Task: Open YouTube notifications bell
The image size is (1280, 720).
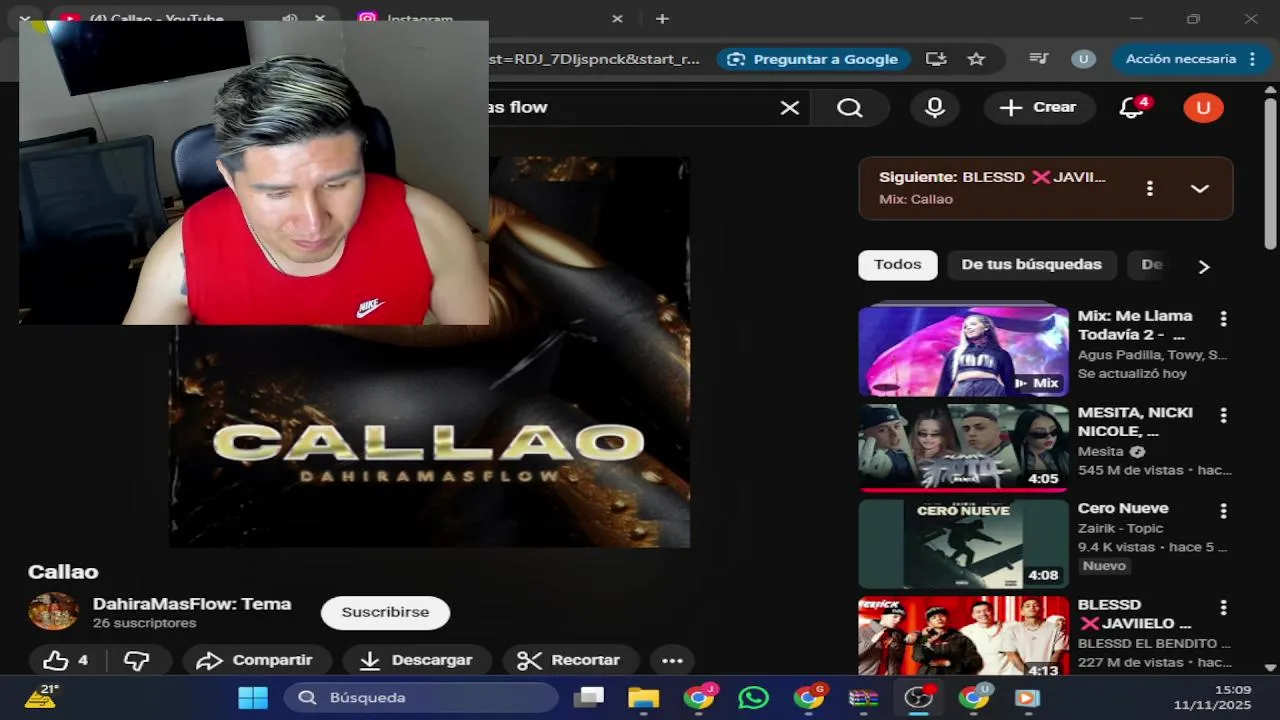Action: tap(1133, 107)
